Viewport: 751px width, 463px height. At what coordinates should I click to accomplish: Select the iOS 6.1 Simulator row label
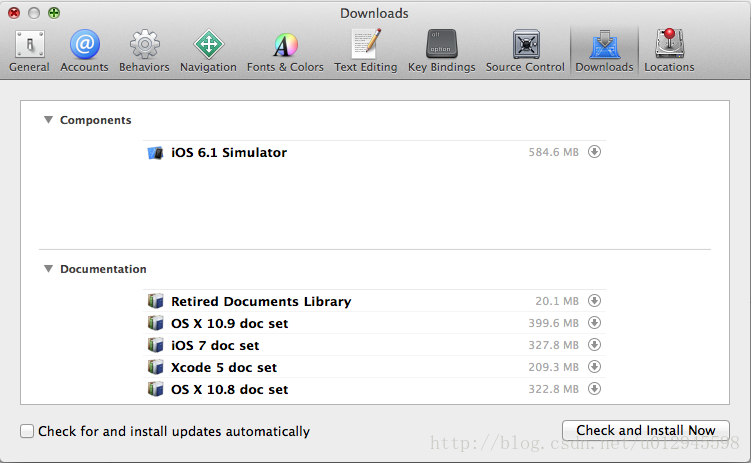tap(229, 153)
